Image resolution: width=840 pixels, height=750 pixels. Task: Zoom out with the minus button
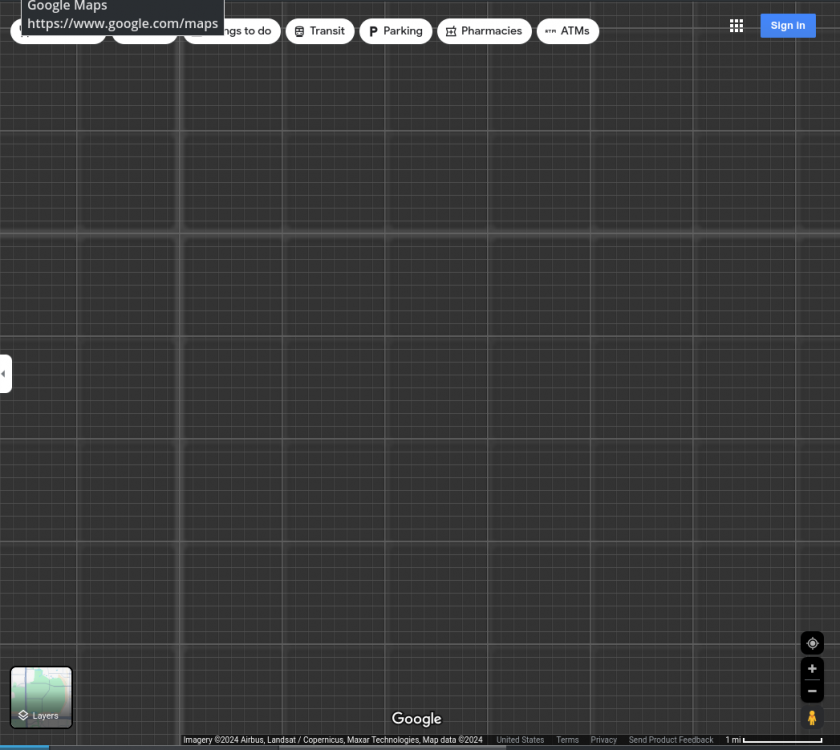pos(812,691)
